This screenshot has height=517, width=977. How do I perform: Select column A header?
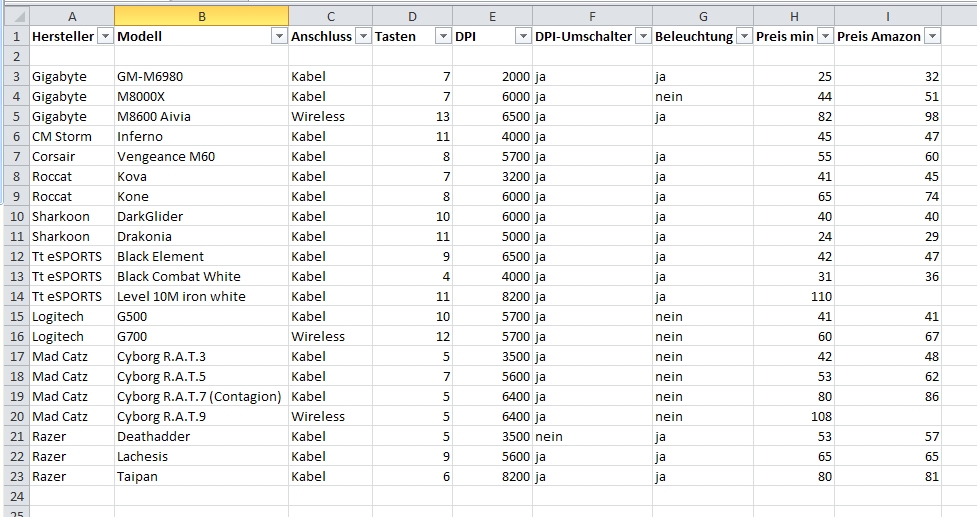pyautogui.click(x=72, y=17)
